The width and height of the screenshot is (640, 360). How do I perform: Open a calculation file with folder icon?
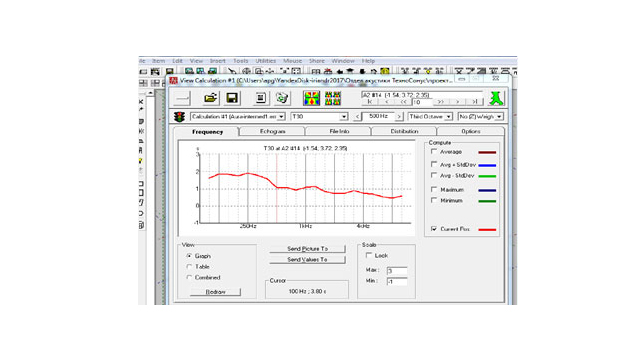[211, 98]
